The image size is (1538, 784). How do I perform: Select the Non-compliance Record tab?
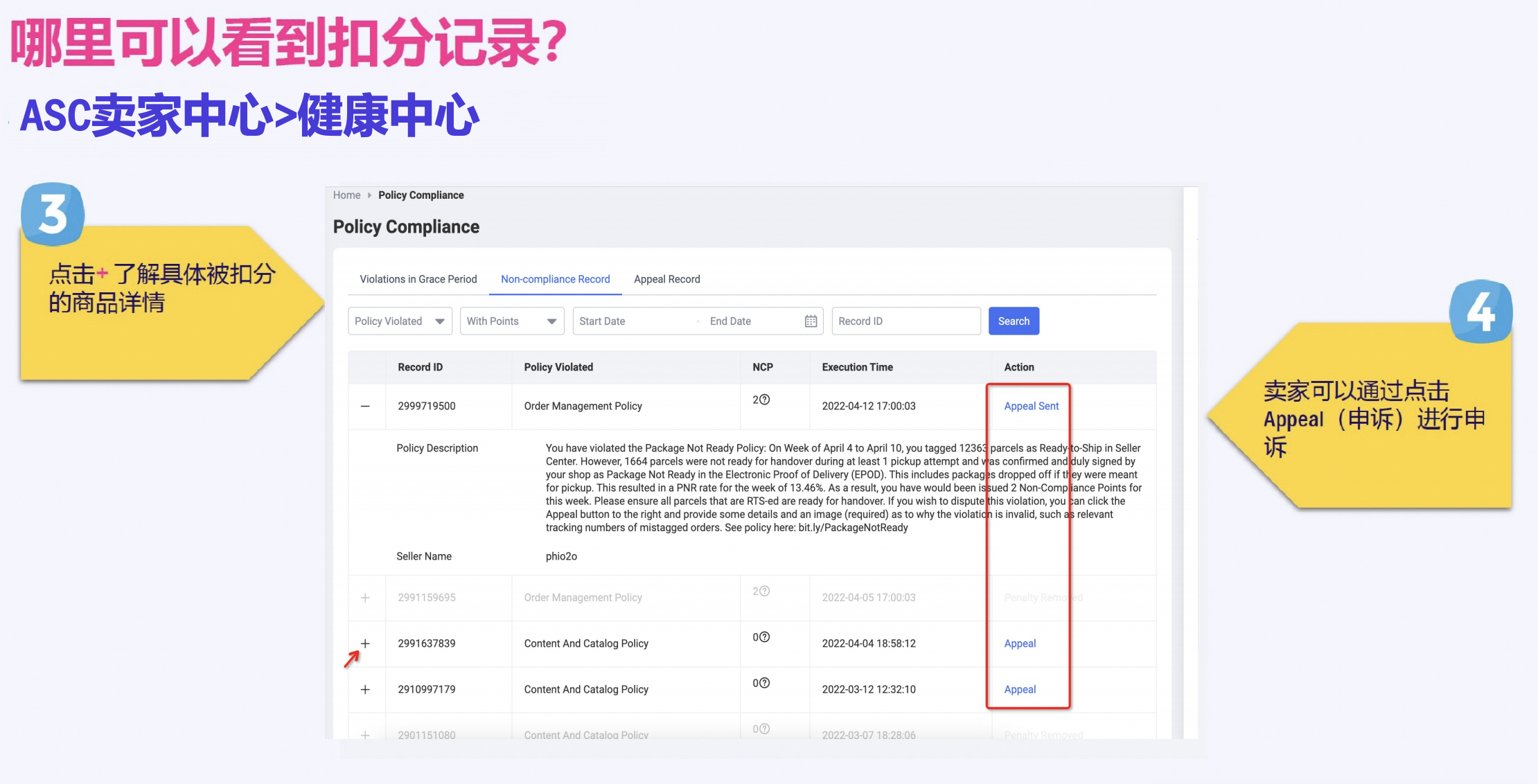[556, 279]
